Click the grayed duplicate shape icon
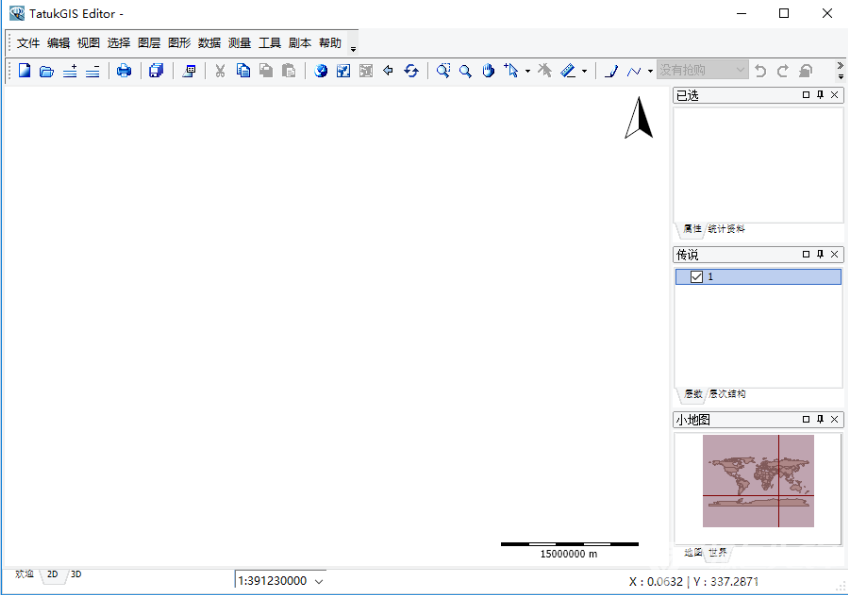The image size is (848, 595). (x=266, y=70)
